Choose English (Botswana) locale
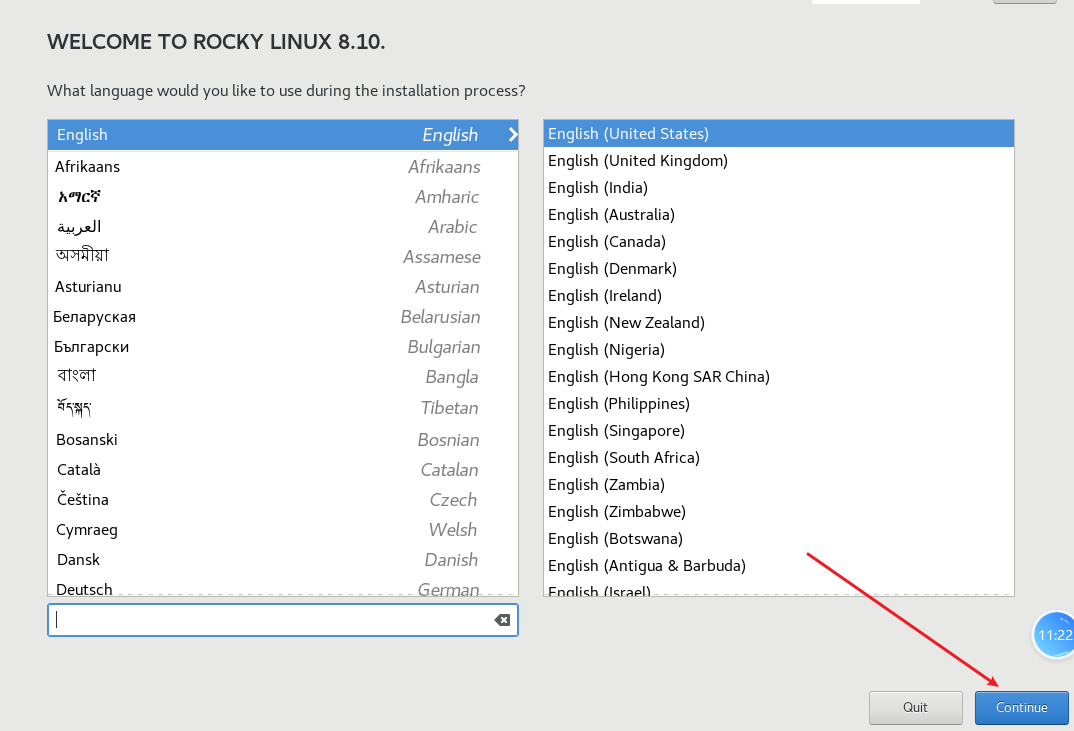This screenshot has width=1074, height=731. [779, 538]
